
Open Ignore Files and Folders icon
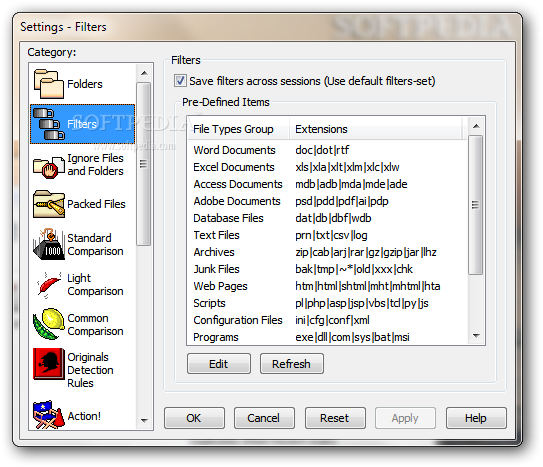(48, 167)
